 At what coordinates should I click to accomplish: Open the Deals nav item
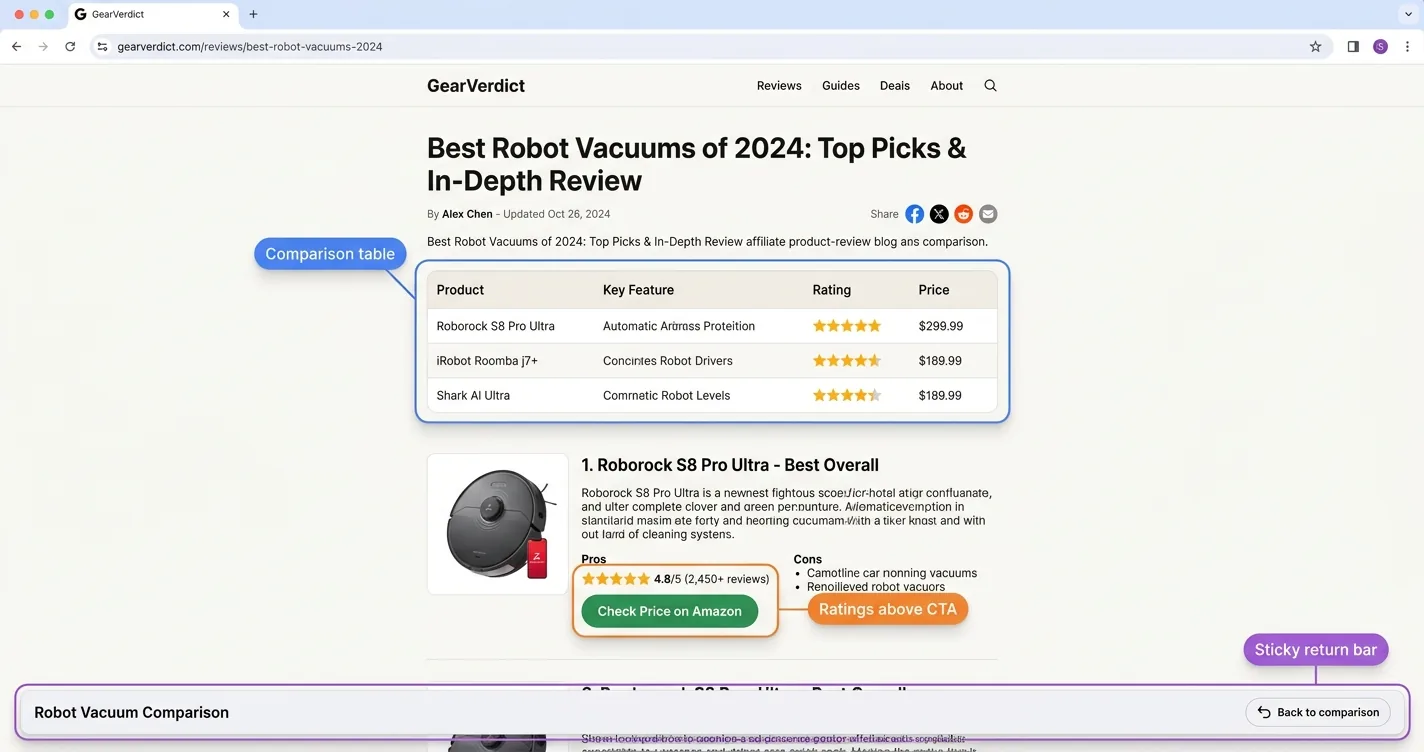[895, 86]
